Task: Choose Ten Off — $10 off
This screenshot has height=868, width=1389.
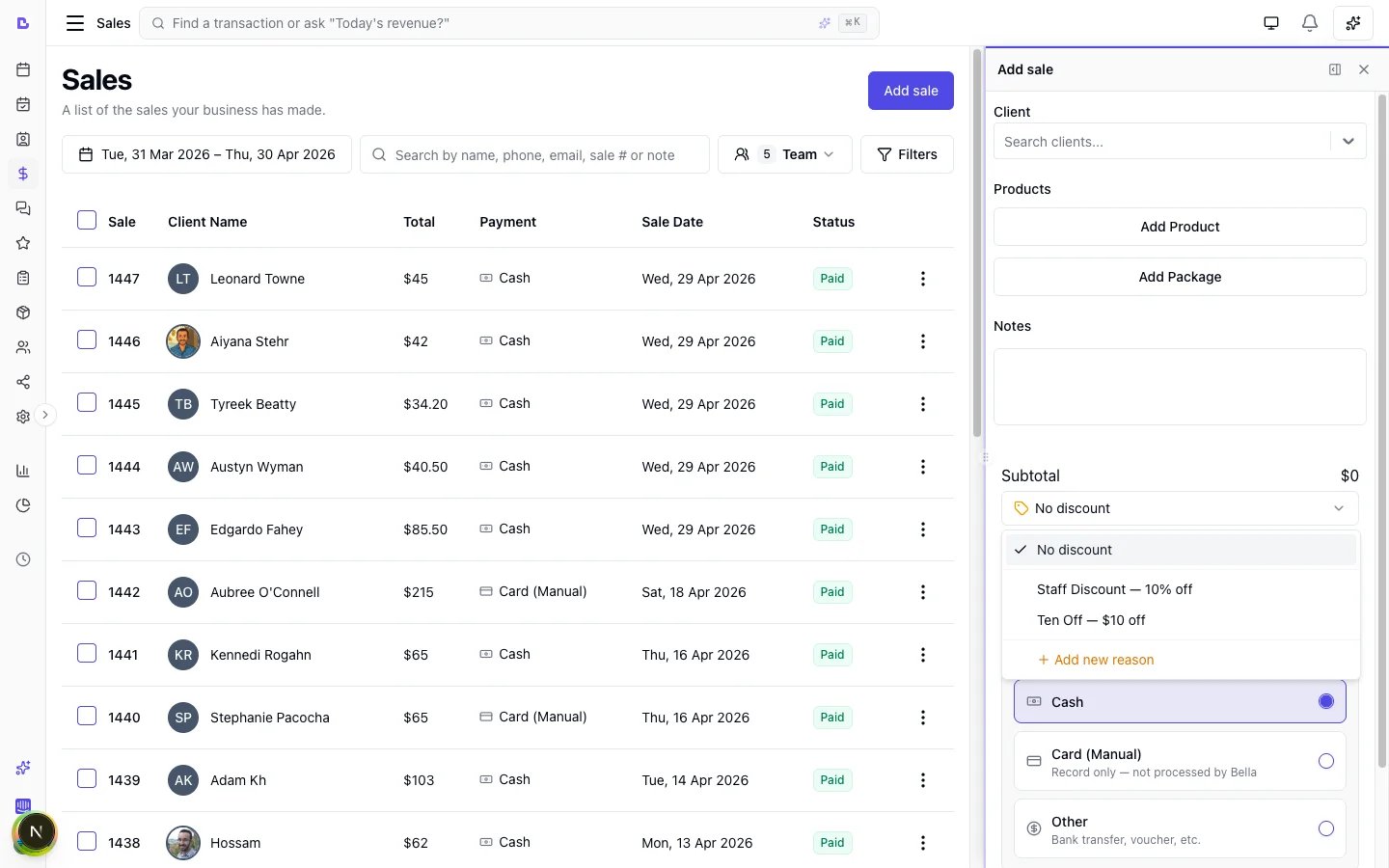Action: coord(1180,620)
